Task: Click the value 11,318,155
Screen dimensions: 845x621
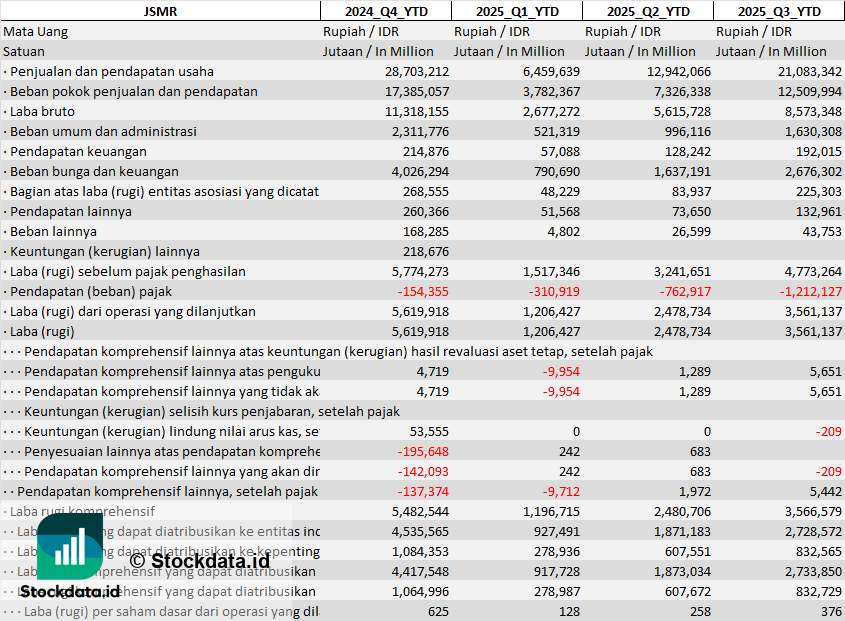Action: tap(417, 112)
